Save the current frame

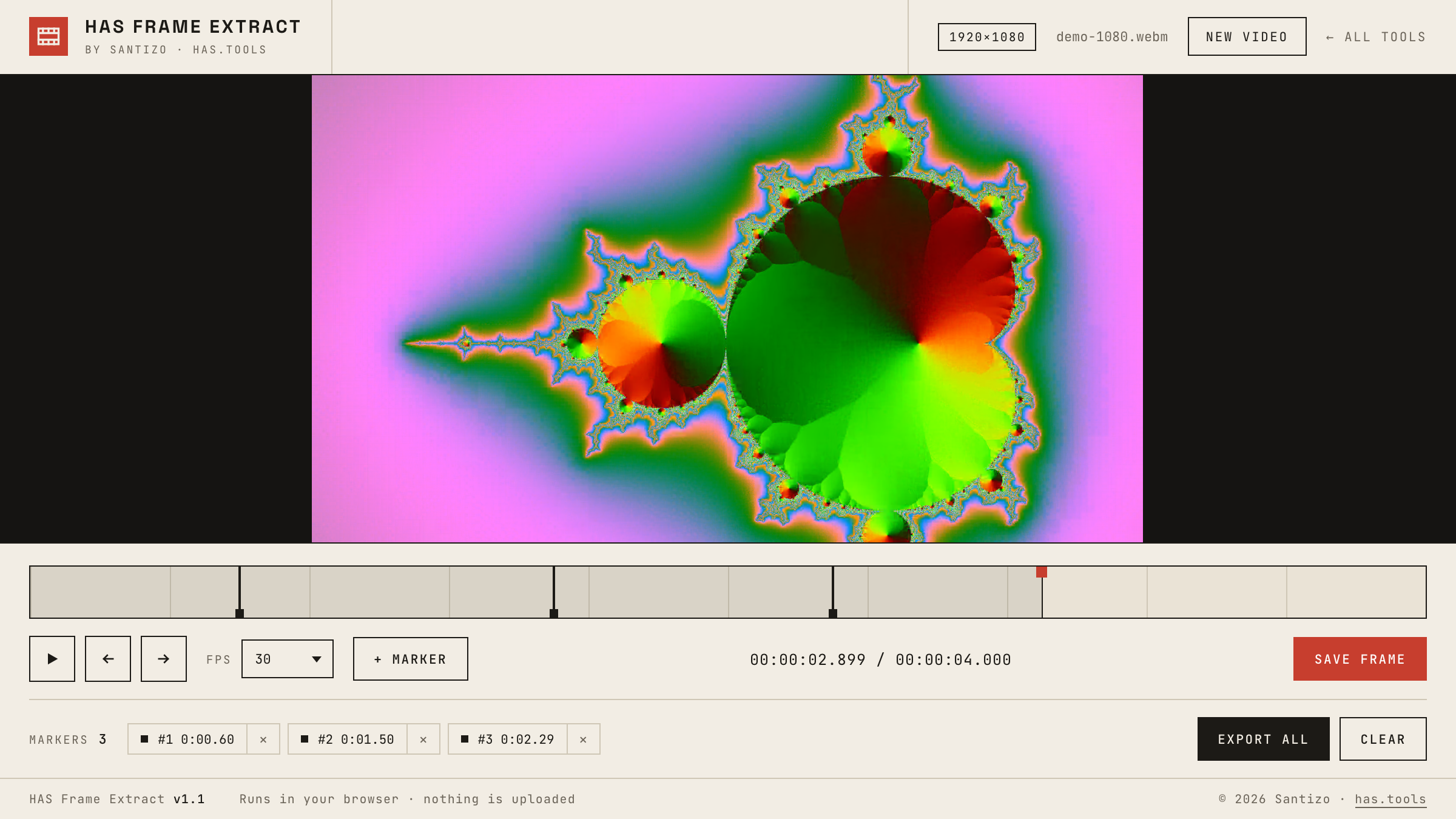(x=1360, y=659)
